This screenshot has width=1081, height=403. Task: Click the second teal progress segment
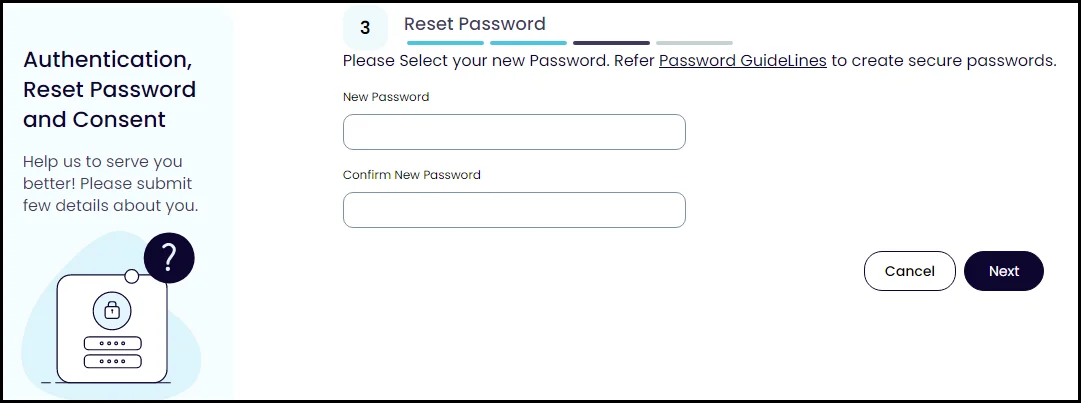click(x=528, y=43)
